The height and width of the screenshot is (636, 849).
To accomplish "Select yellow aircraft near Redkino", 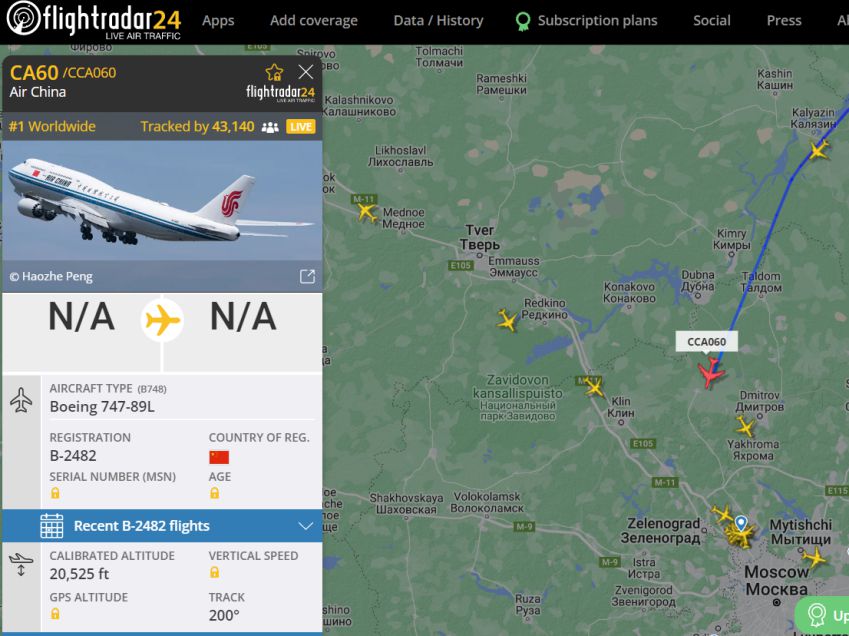I will [x=507, y=320].
